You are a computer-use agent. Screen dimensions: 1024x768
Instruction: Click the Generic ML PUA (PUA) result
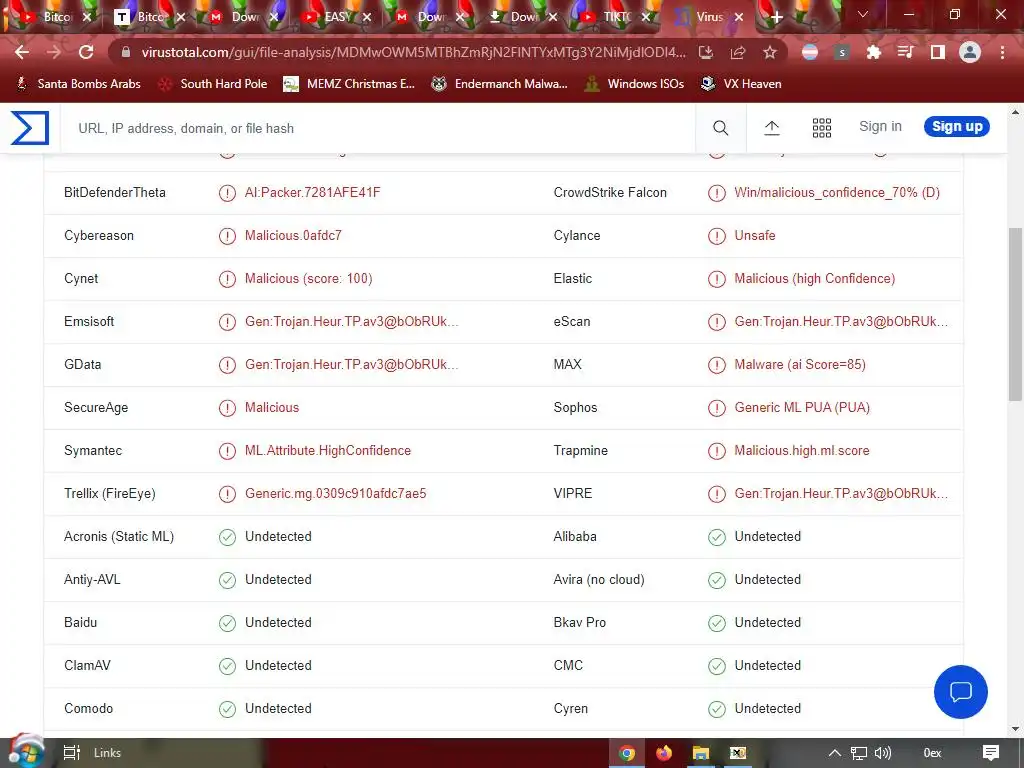(x=802, y=408)
